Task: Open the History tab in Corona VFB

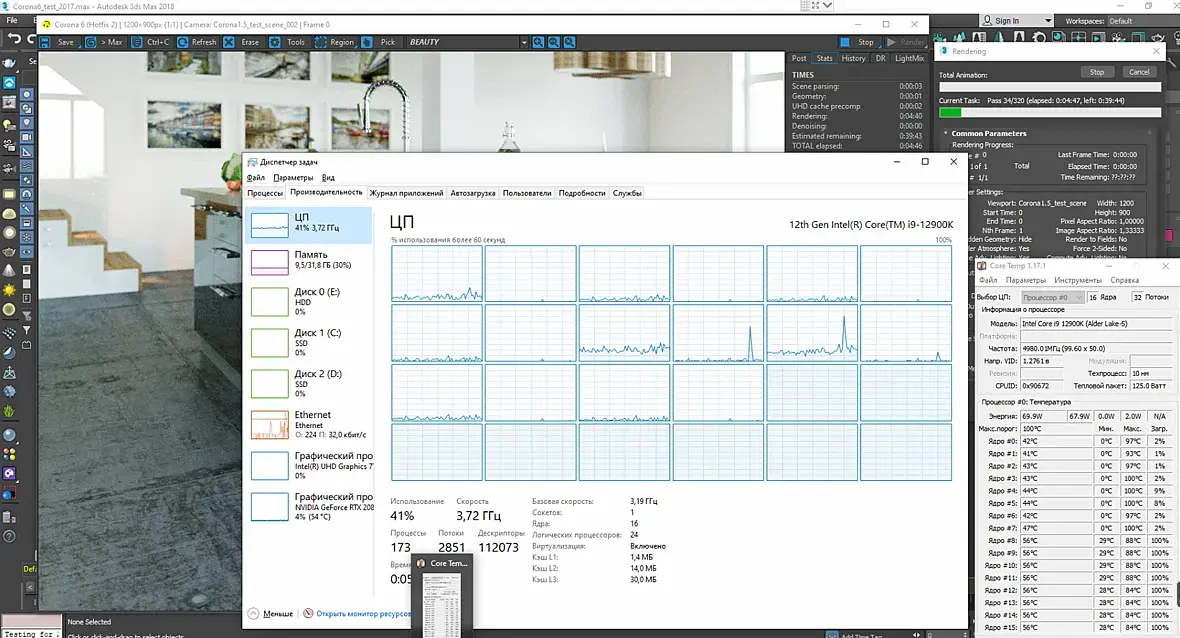Action: point(853,58)
